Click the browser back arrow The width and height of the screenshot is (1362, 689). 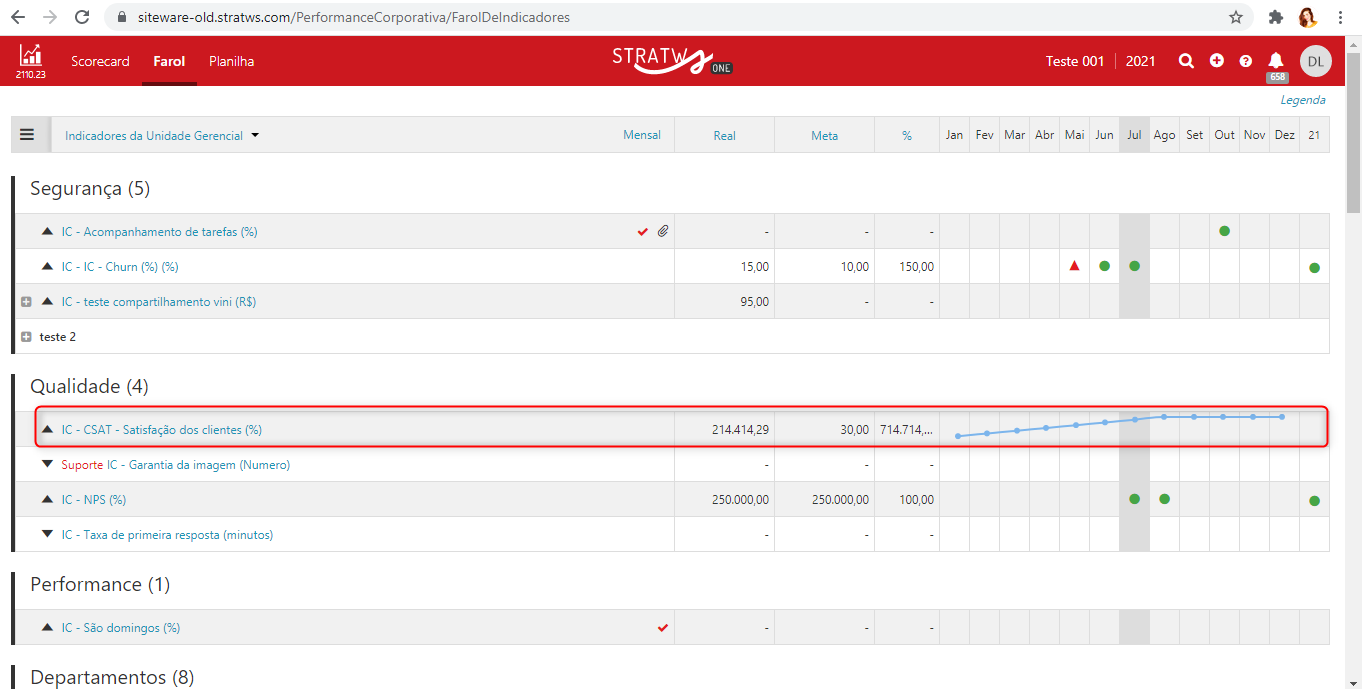tap(17, 17)
